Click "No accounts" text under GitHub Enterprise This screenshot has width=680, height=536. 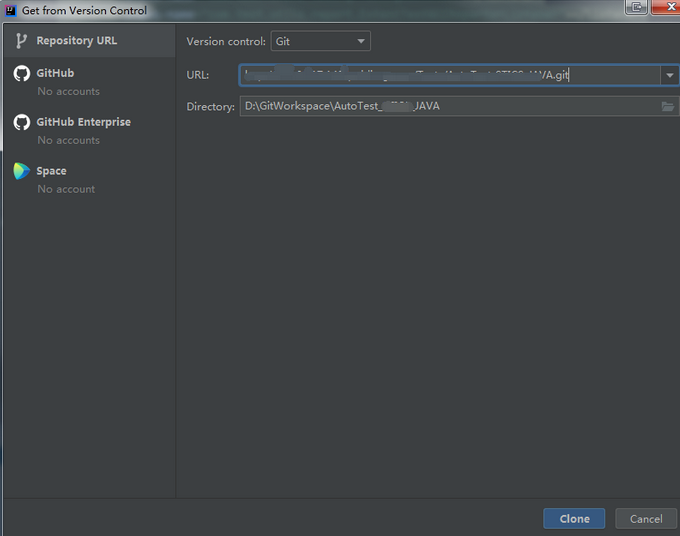[68, 140]
